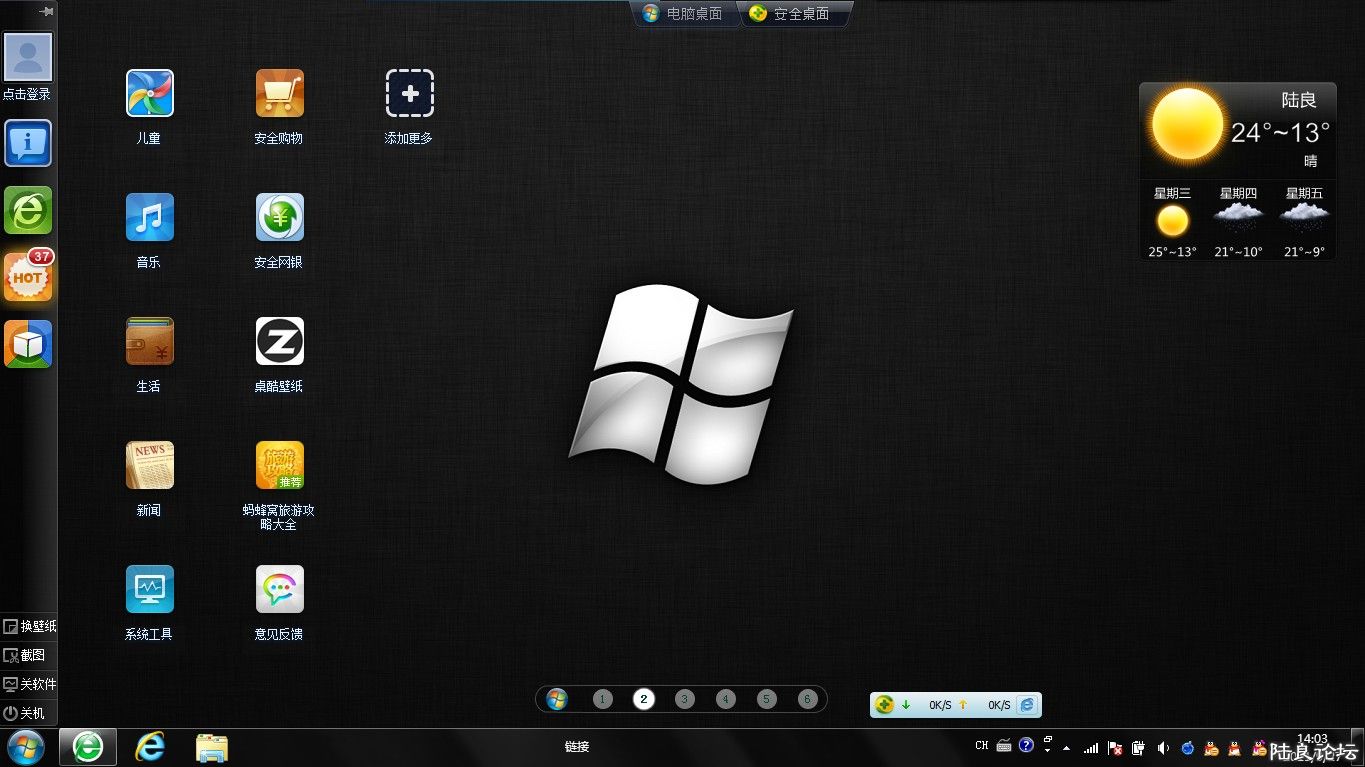Click the volume speaker tray icon
Image resolution: width=1365 pixels, height=767 pixels.
1163,748
